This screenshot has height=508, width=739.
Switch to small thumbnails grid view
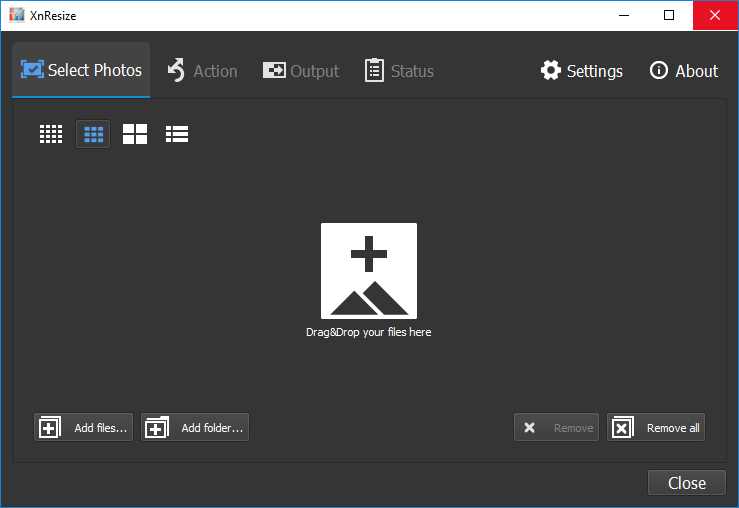tap(51, 134)
